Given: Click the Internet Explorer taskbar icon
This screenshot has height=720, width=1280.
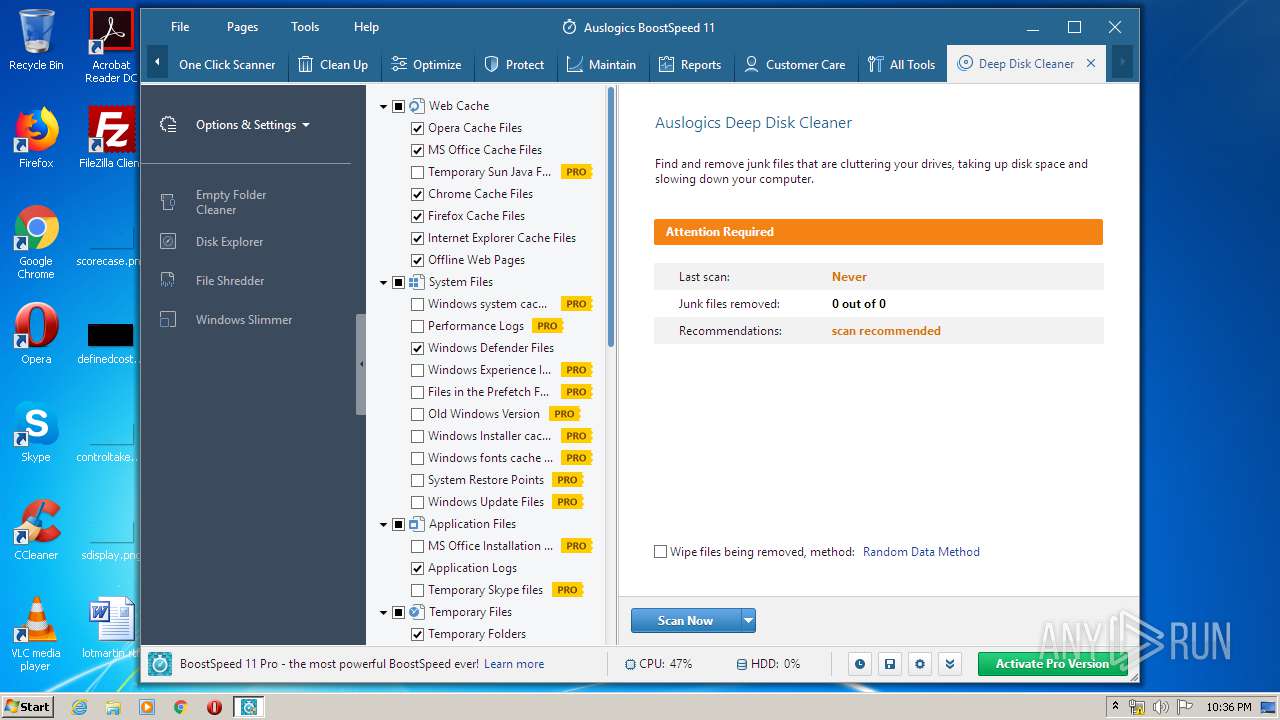Looking at the screenshot, I should (80, 707).
